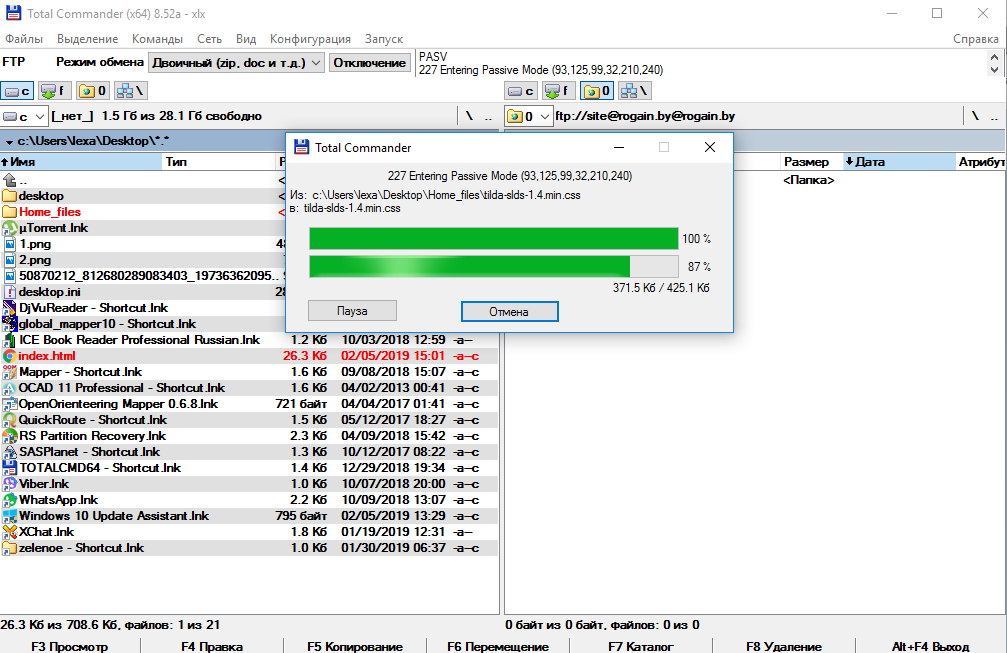Select left panel drive c button

[x=17, y=91]
